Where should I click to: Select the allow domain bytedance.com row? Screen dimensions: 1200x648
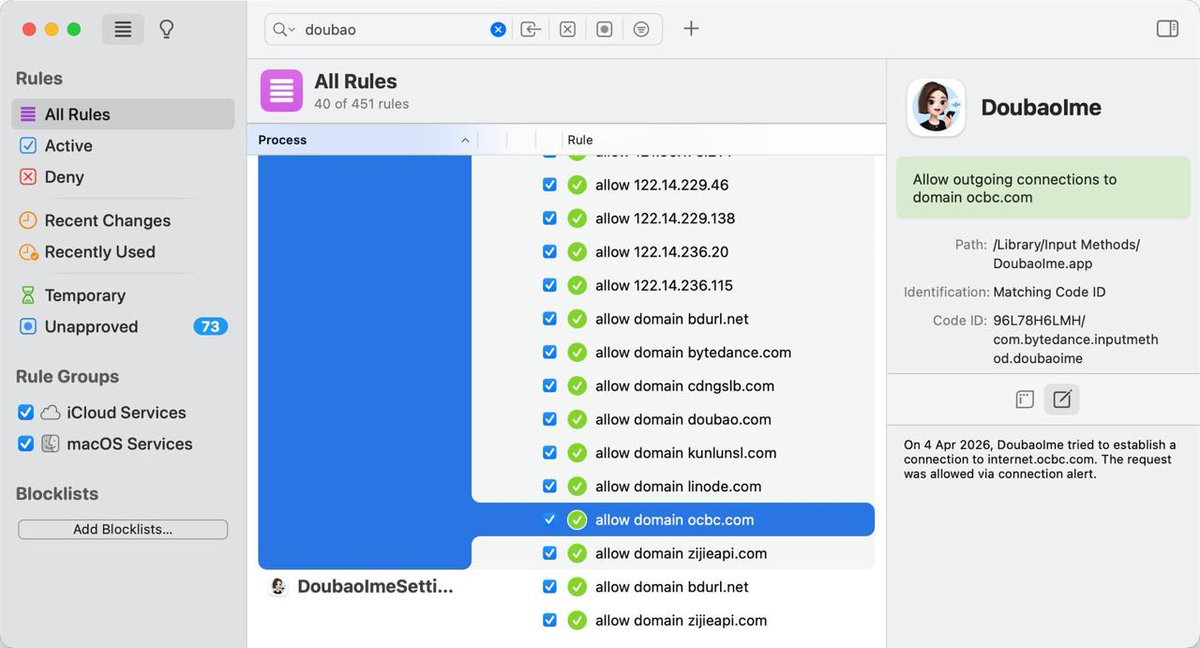coord(673,352)
